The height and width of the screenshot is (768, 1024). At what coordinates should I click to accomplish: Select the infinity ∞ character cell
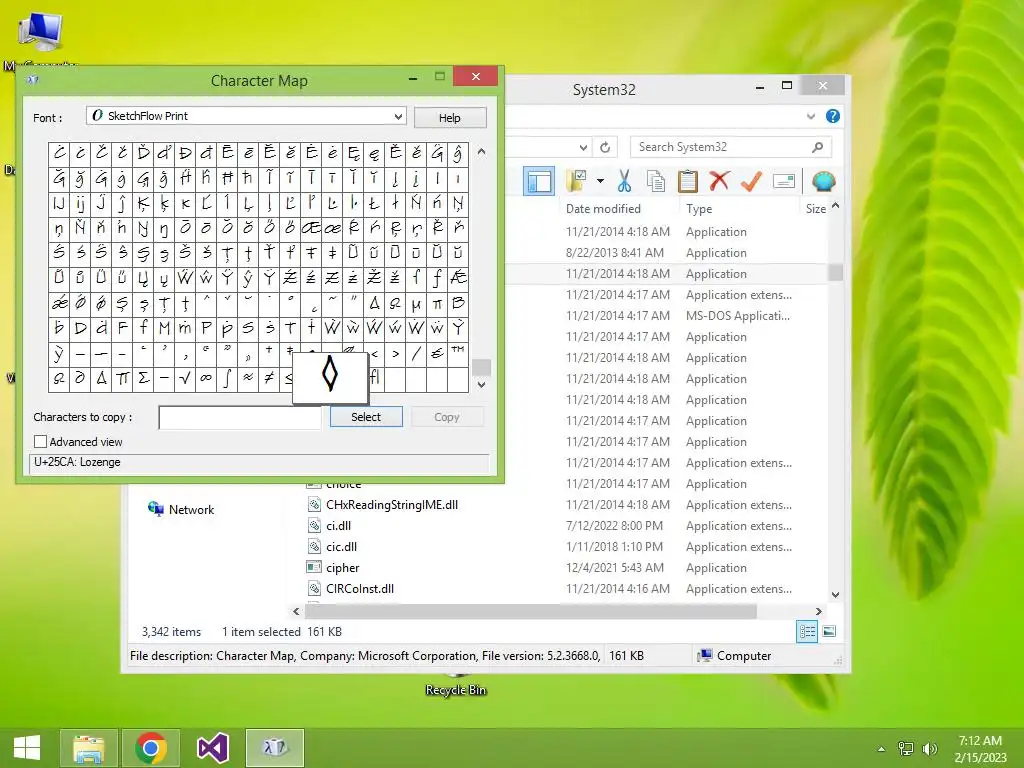point(206,378)
